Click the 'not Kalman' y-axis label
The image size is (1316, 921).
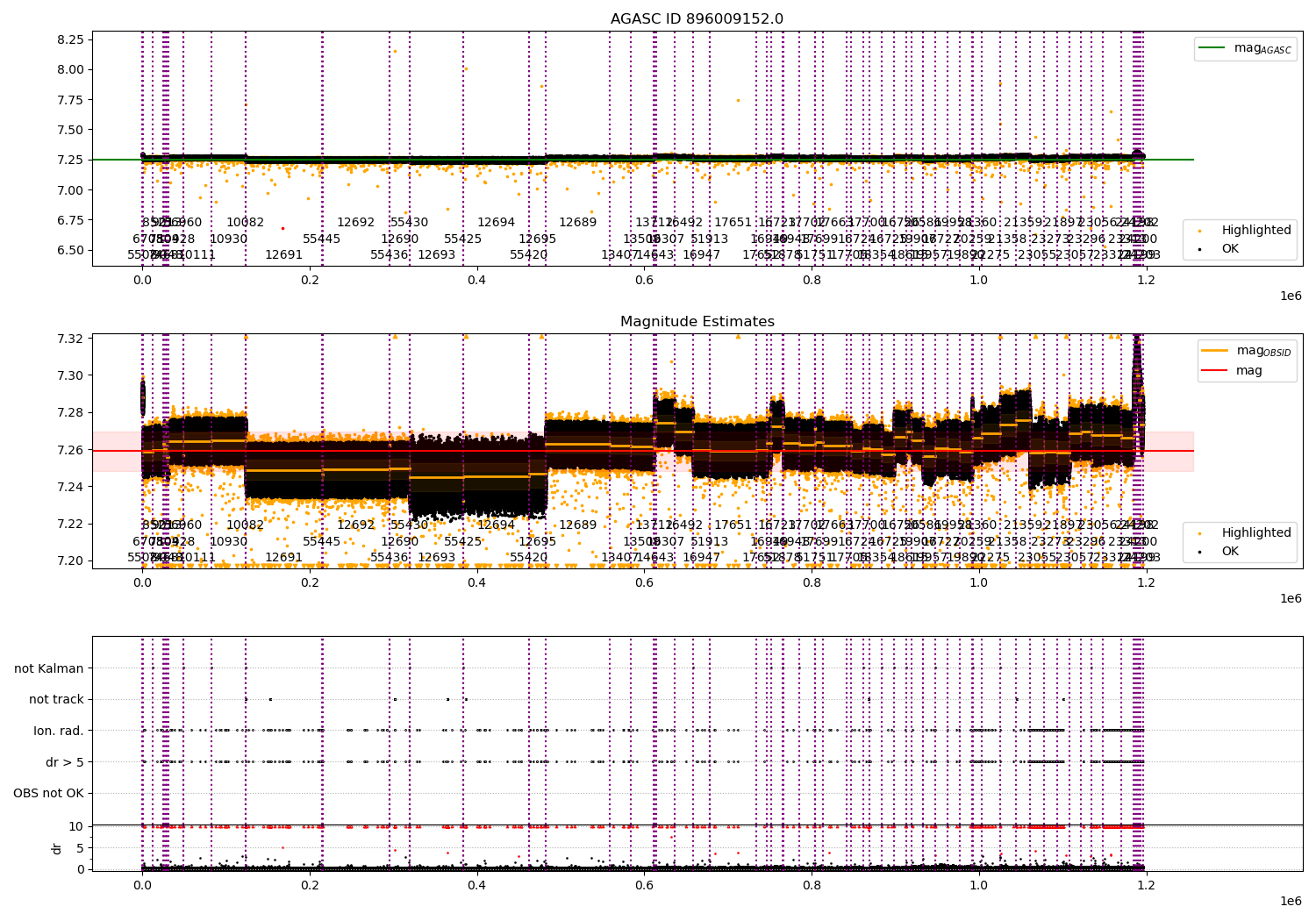[x=49, y=668]
